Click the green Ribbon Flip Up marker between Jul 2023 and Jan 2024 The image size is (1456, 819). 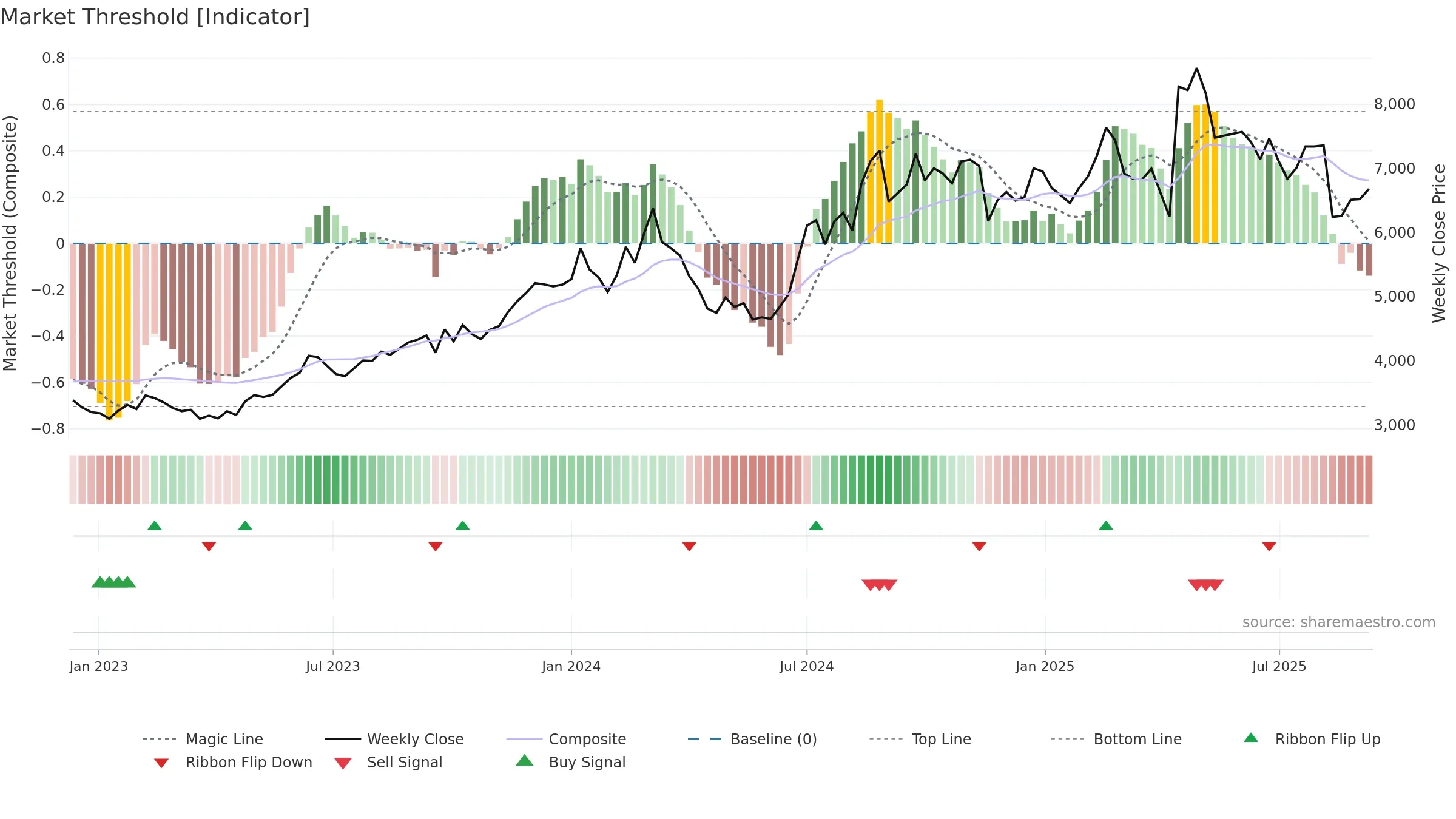click(x=463, y=525)
